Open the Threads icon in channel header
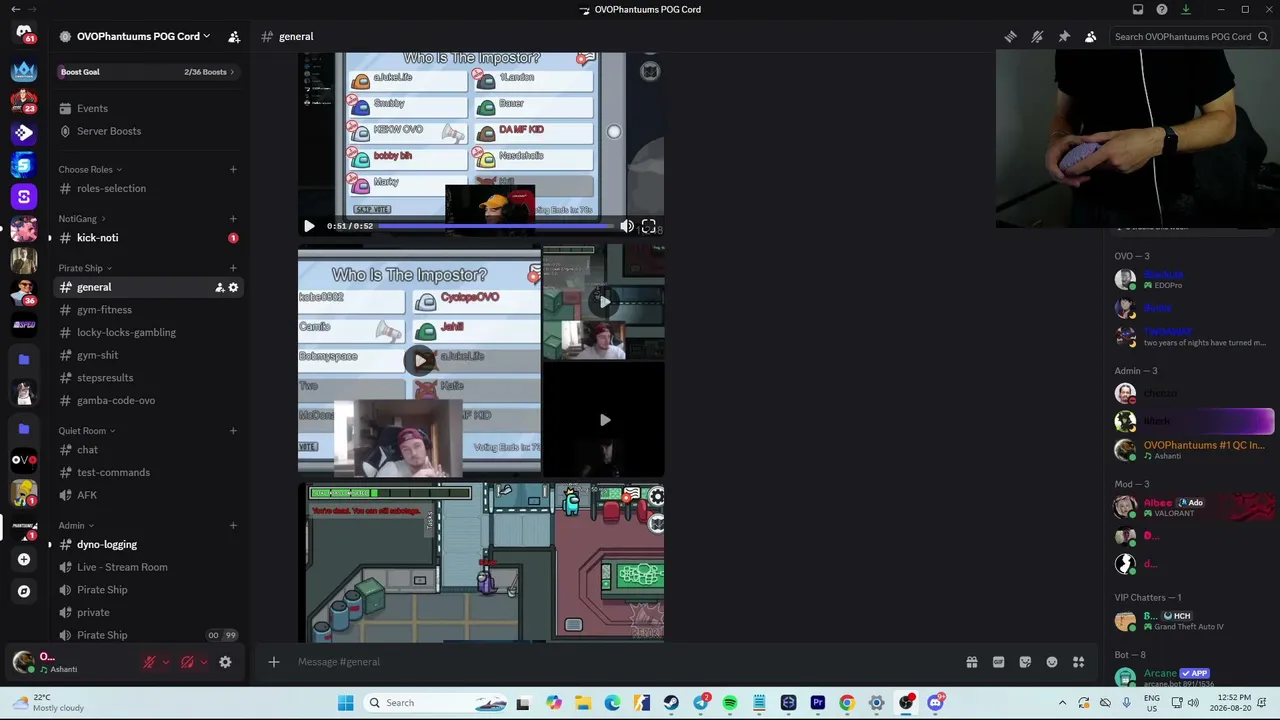1280x720 pixels. coord(1011,37)
